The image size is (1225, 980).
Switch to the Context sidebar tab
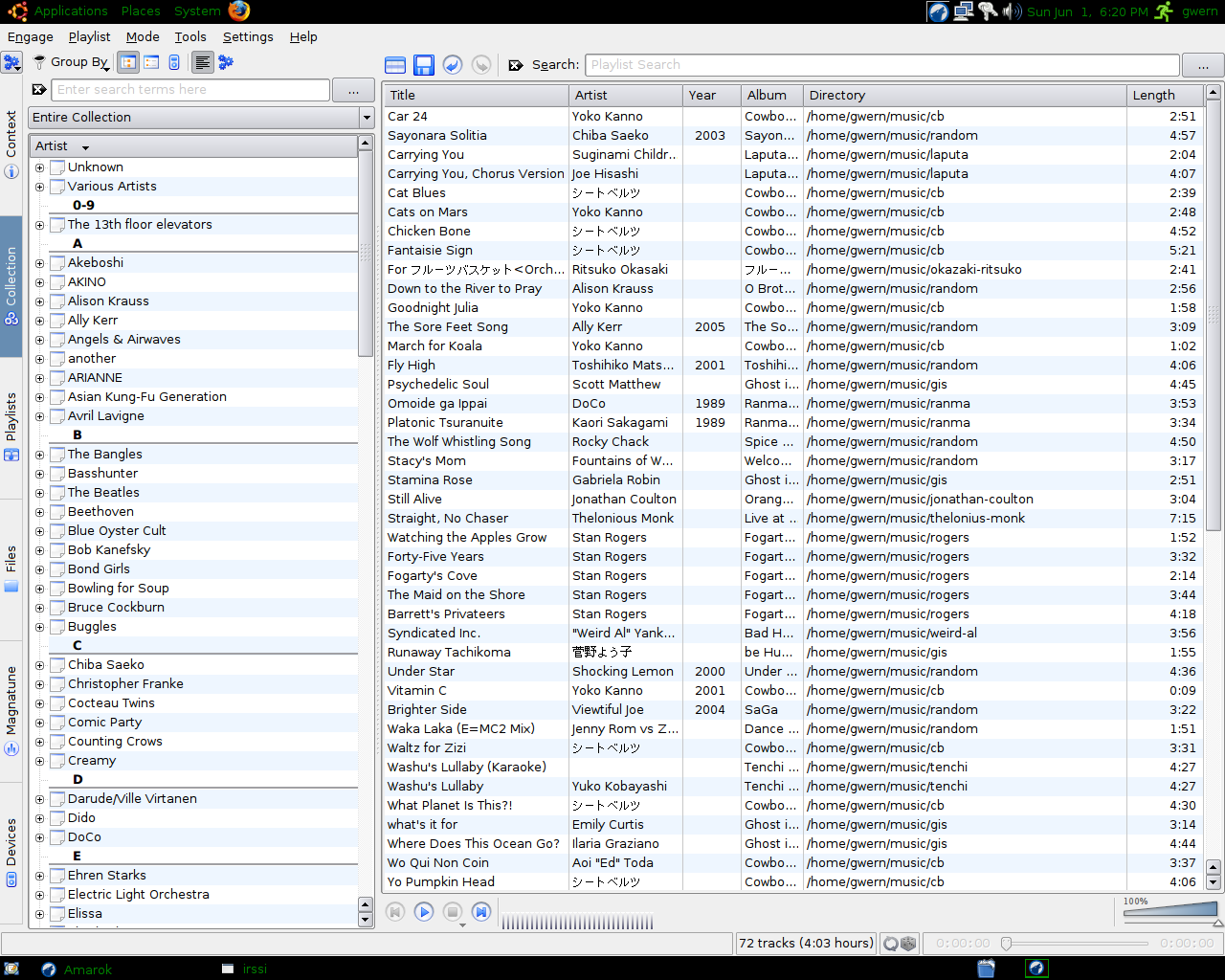11,145
